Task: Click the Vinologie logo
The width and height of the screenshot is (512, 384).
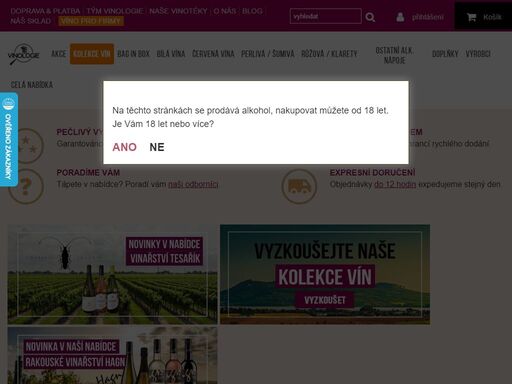Action: pos(23,54)
